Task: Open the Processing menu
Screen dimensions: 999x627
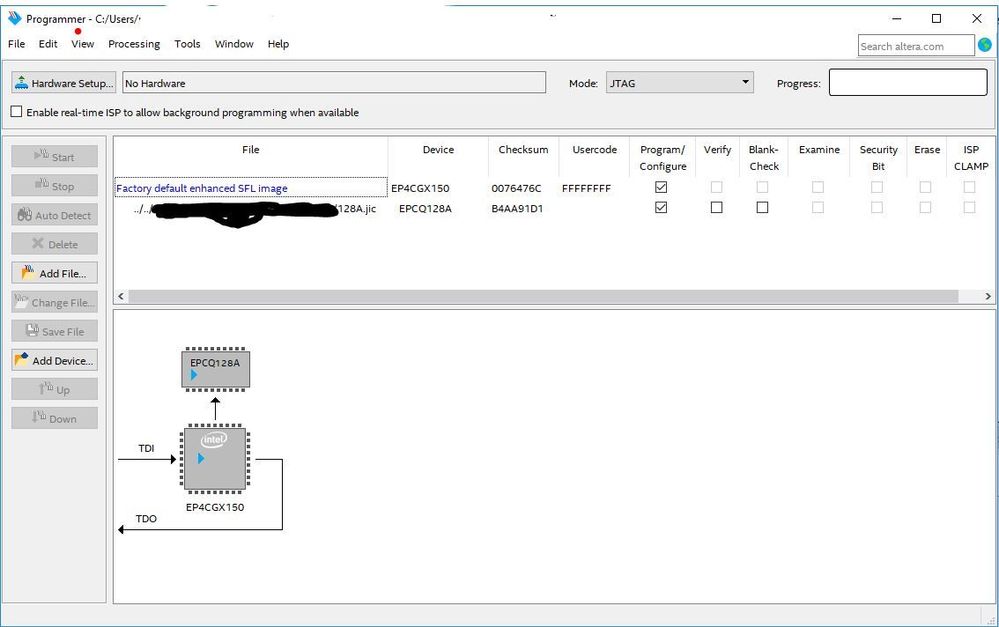Action: [134, 44]
